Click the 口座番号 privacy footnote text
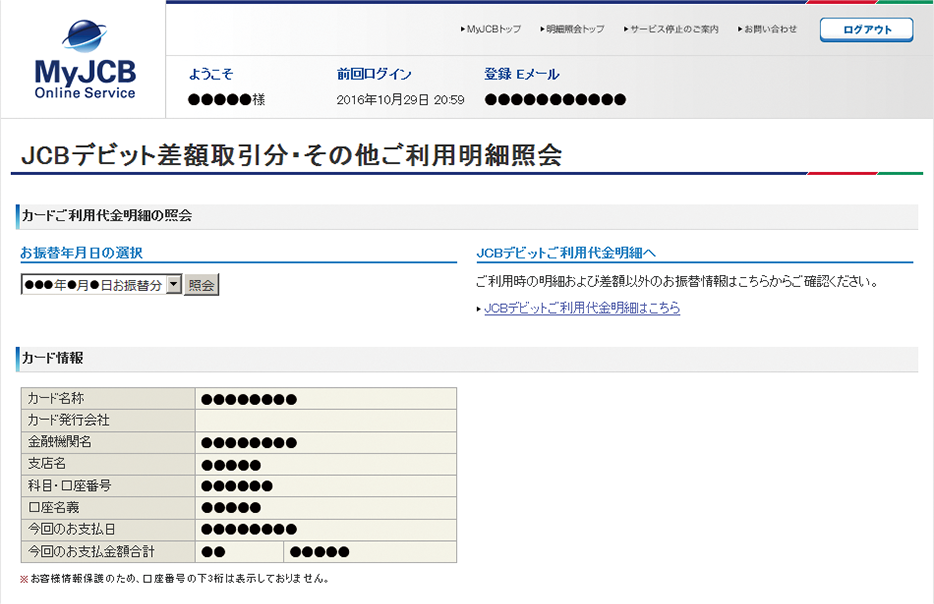The width and height of the screenshot is (934, 604). pos(175,578)
